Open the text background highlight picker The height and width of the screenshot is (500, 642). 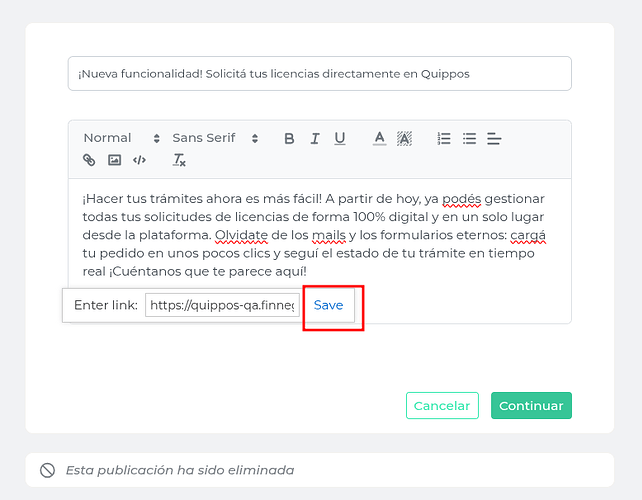click(404, 138)
